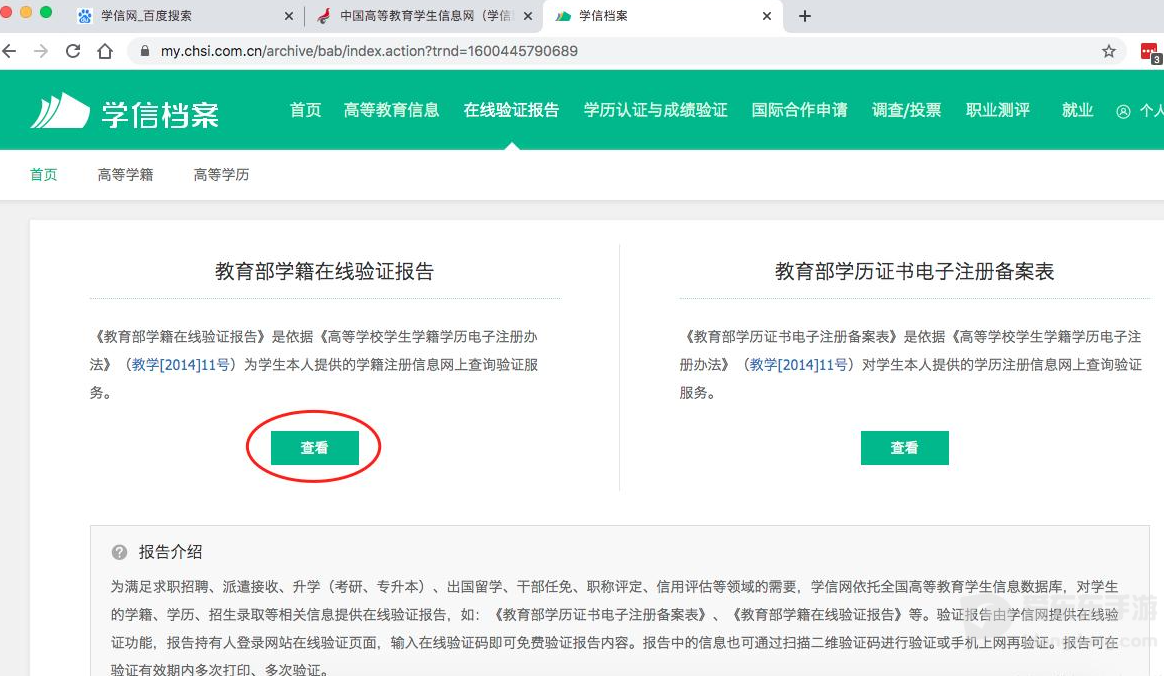
Task: Click 查看 under 教育部学历证书电子注册备案表
Action: tap(904, 447)
